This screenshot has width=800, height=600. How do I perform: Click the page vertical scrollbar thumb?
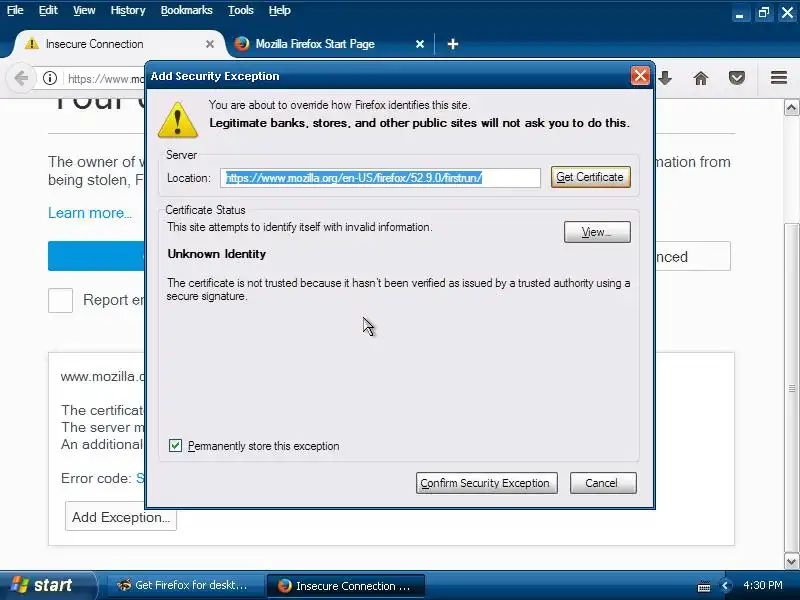[791, 388]
